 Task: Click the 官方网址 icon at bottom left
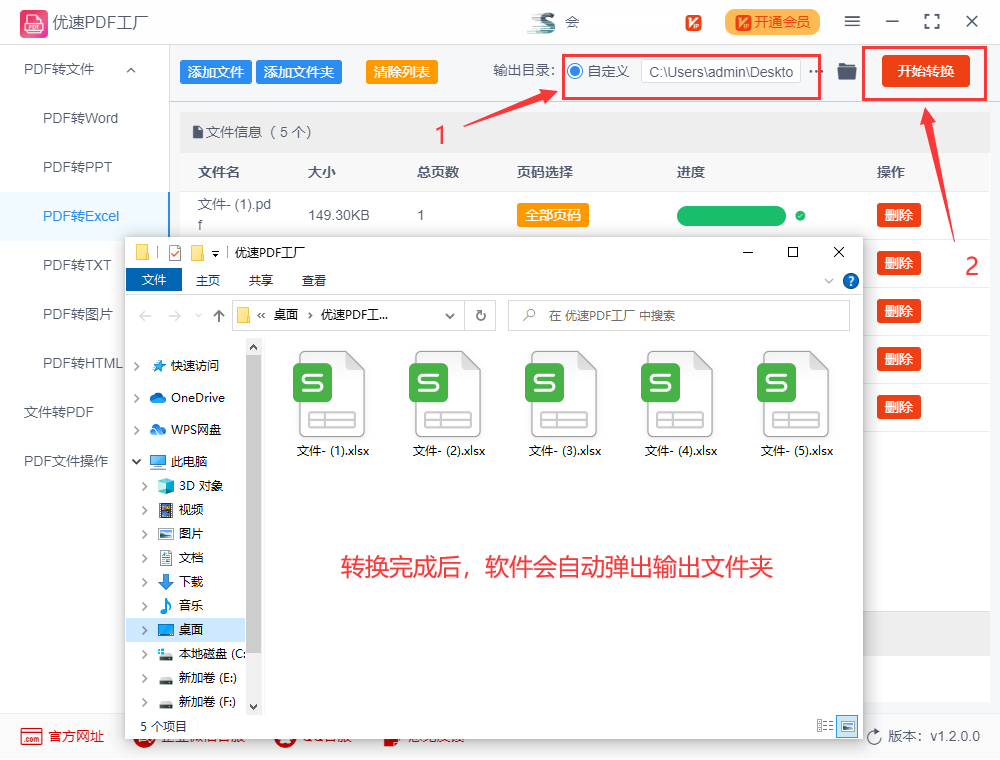[x=33, y=736]
